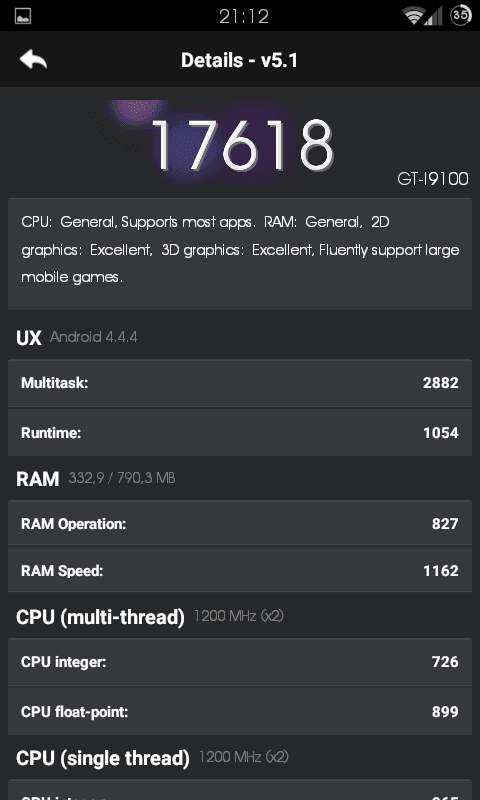Tap the UX Android 4.4.4 section header
480x800 pixels.
77,338
